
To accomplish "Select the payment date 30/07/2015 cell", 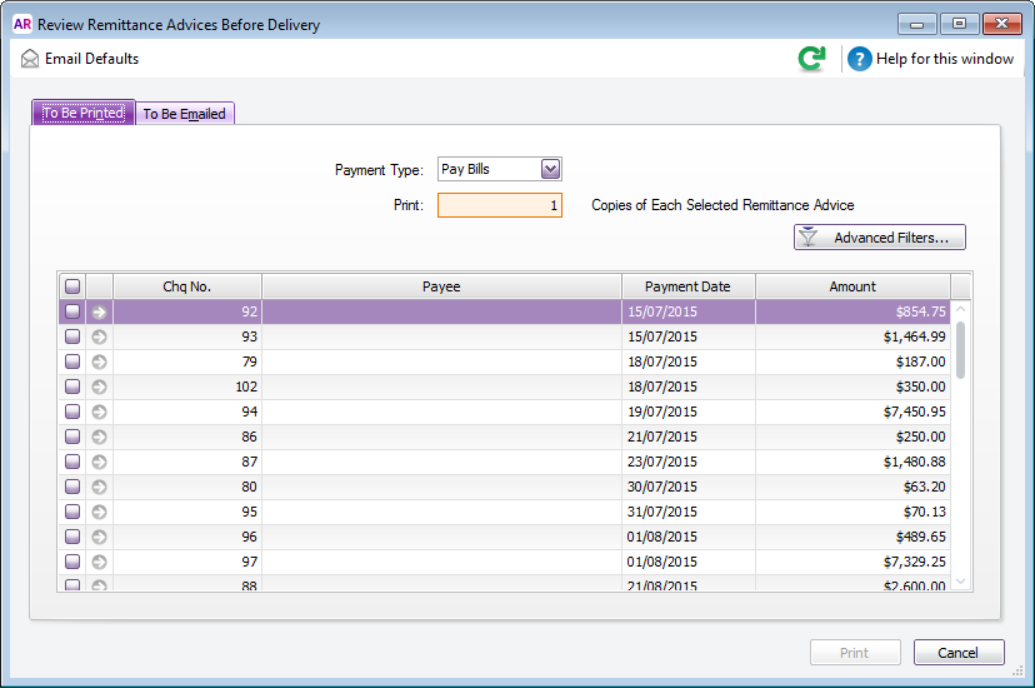I will 688,487.
